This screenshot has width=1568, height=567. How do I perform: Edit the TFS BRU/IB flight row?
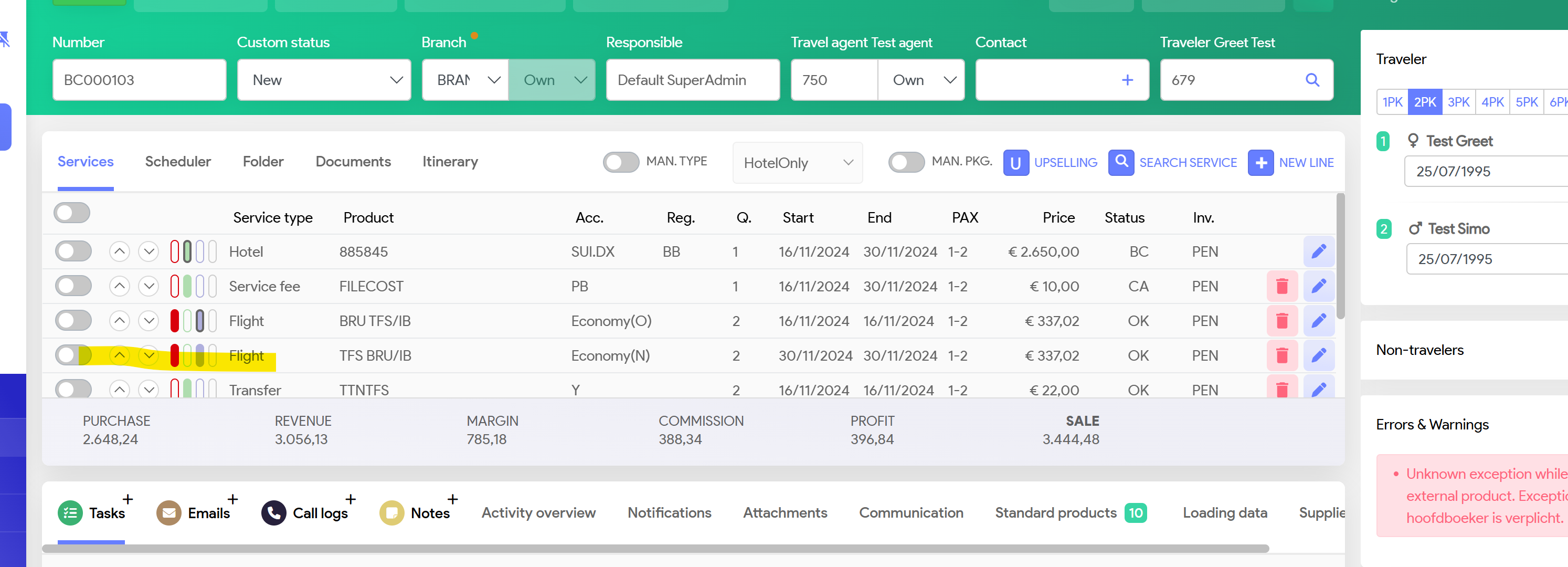coord(1318,355)
